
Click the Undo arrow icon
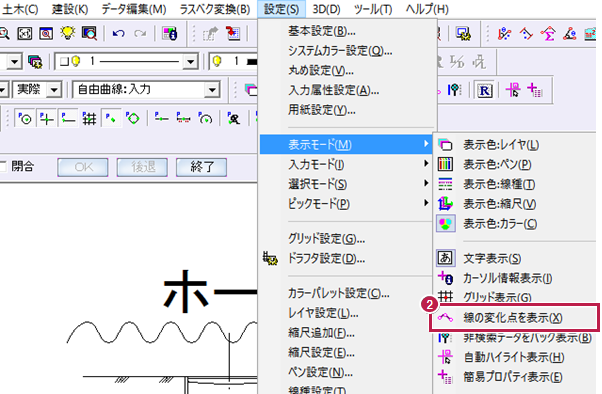point(118,34)
